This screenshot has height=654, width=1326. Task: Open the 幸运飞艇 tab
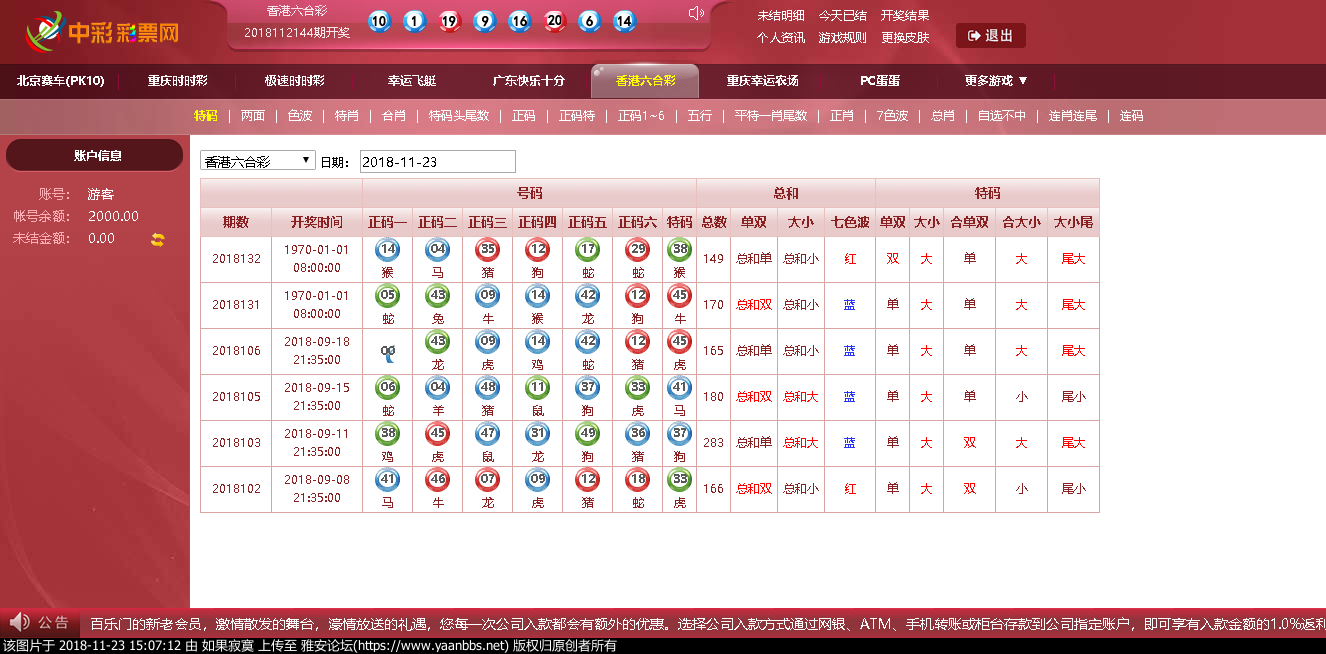tap(412, 81)
